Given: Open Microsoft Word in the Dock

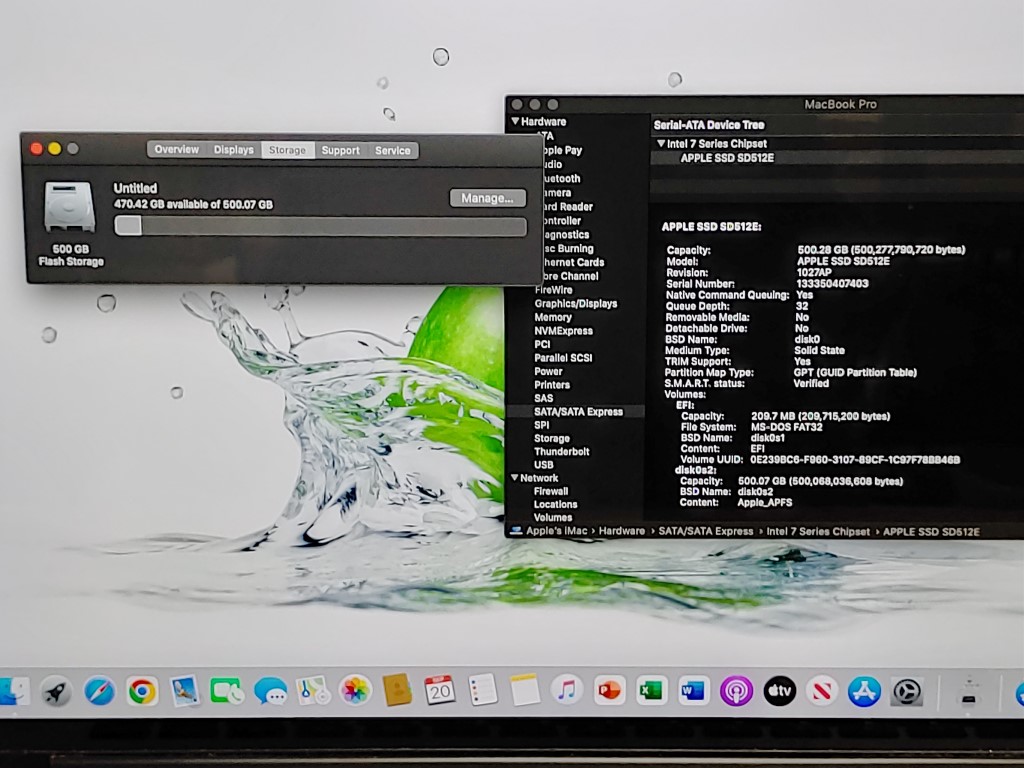Looking at the screenshot, I should point(693,691).
